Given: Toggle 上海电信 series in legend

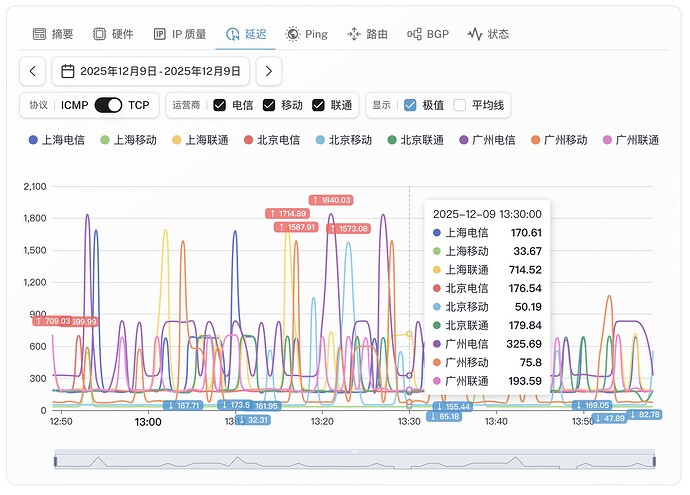Looking at the screenshot, I should 56,140.
